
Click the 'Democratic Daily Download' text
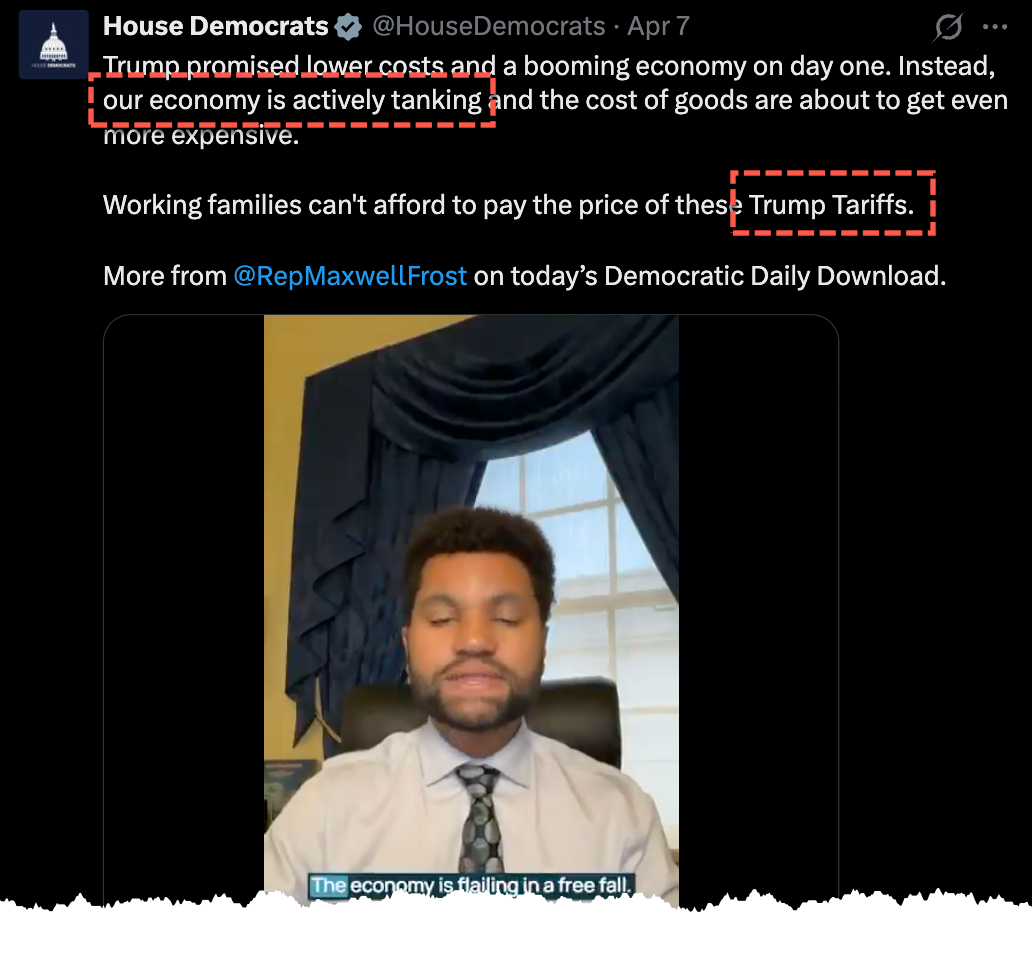click(775, 276)
